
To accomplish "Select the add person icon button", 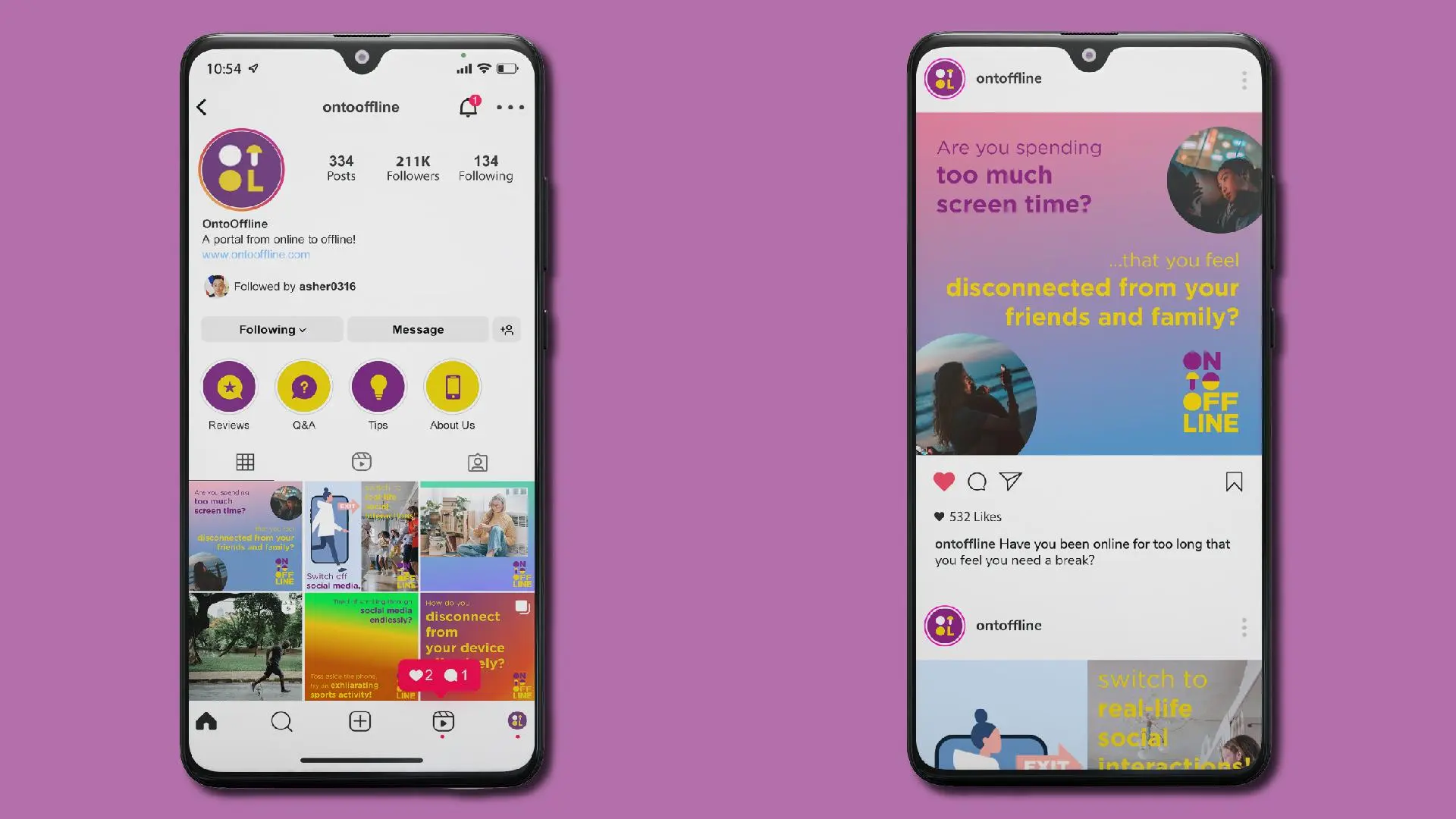I will [x=508, y=329].
